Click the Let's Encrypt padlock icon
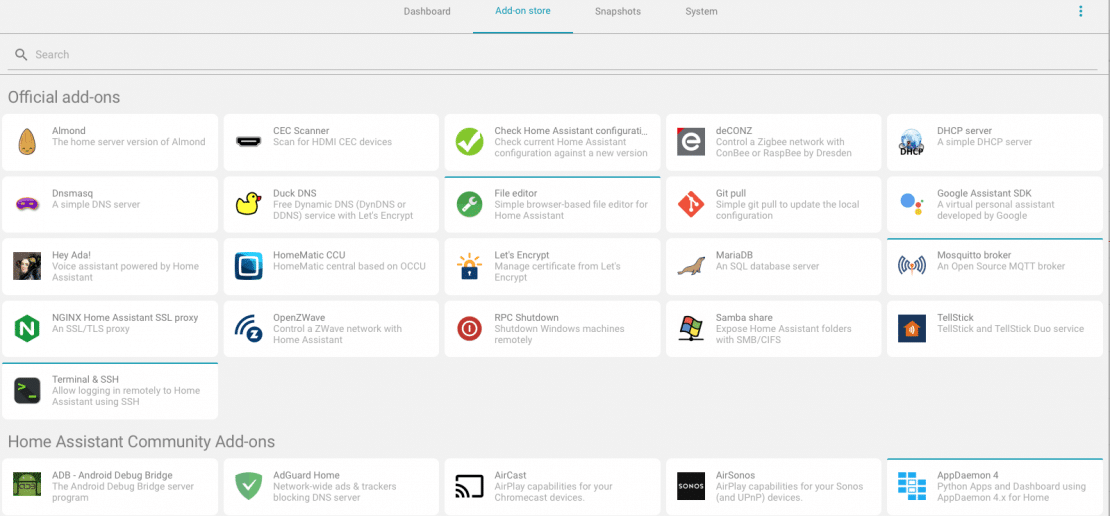 (469, 266)
